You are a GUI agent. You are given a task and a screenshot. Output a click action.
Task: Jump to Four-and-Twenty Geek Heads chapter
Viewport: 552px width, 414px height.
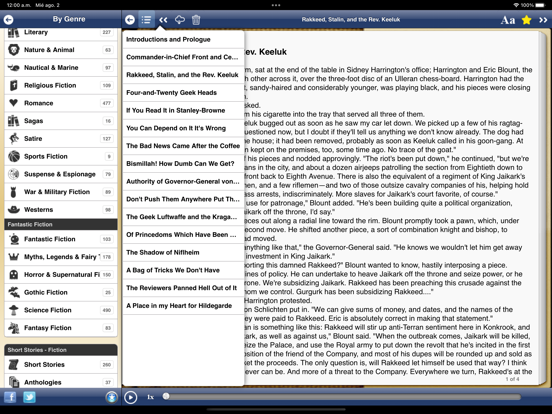[x=183, y=93]
